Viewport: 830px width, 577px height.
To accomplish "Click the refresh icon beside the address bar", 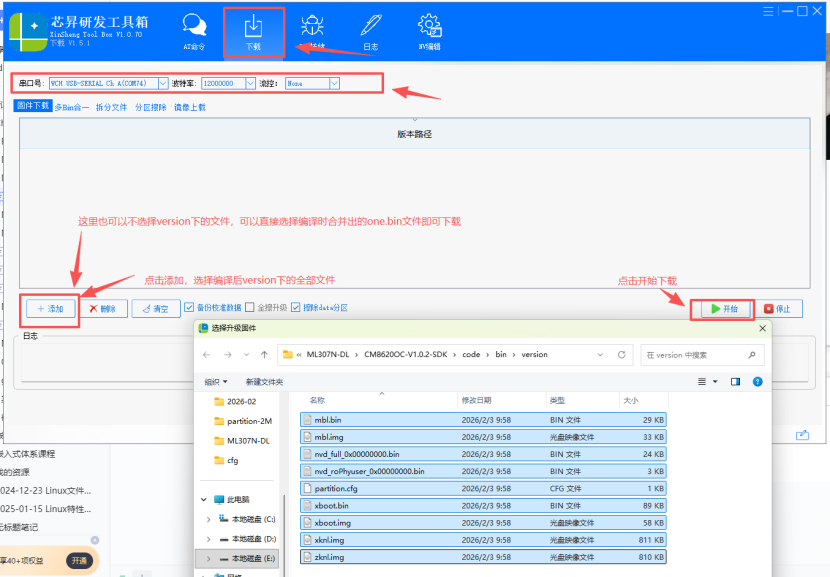I will (621, 354).
